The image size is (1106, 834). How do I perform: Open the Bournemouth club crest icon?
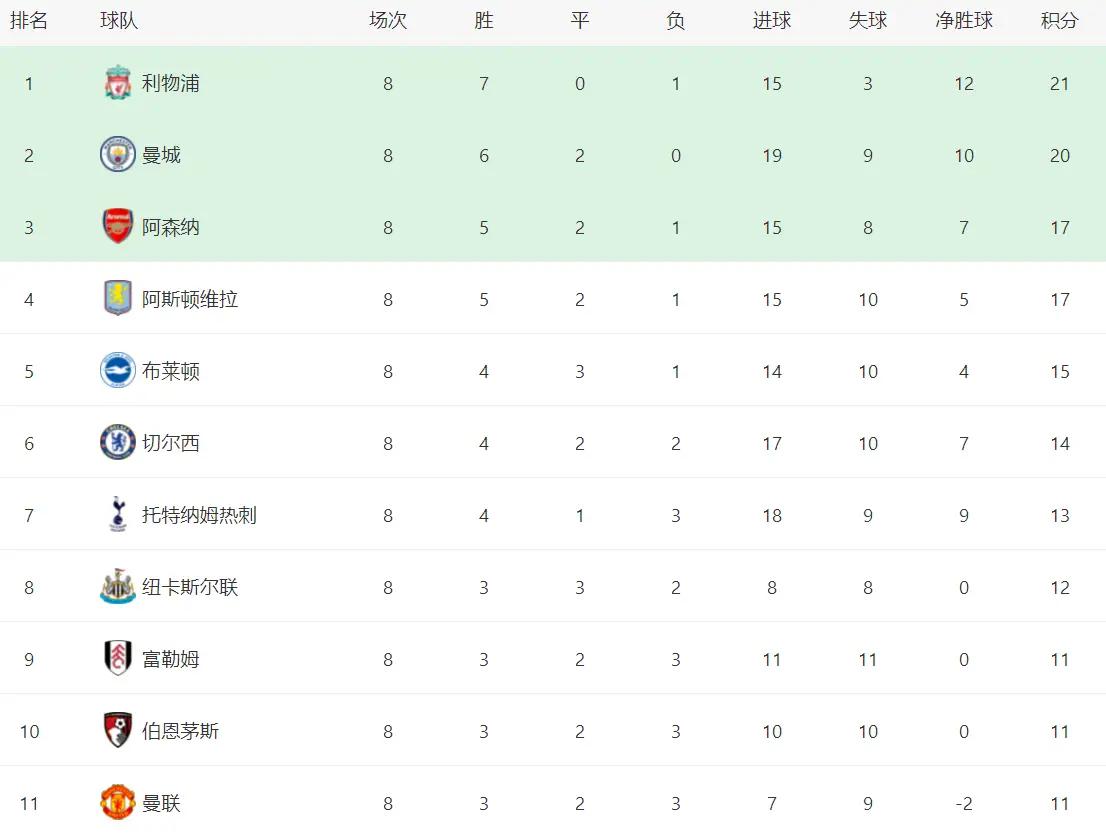(x=118, y=731)
